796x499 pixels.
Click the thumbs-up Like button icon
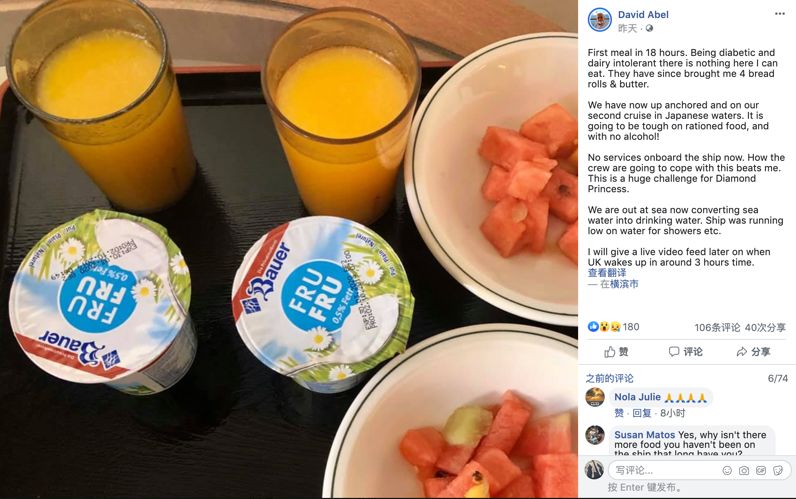(610, 352)
